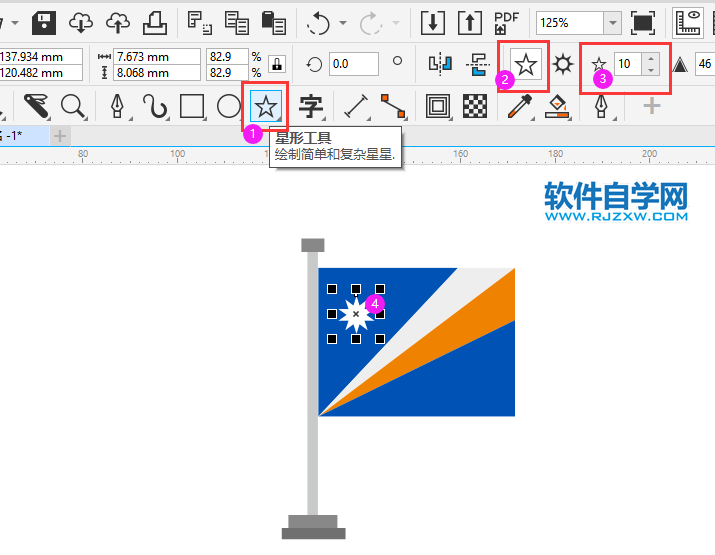Select the Rectangle tool
The width and height of the screenshot is (715, 555).
192,106
